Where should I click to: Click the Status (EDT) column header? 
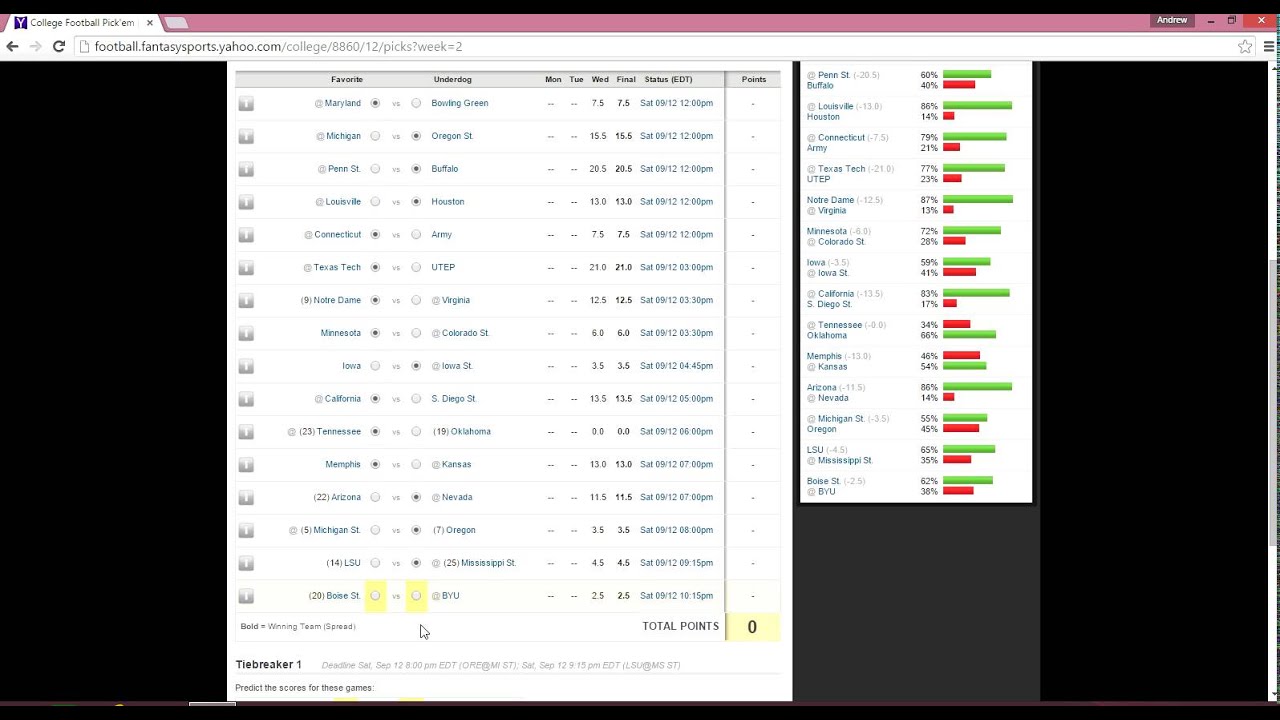pos(668,79)
